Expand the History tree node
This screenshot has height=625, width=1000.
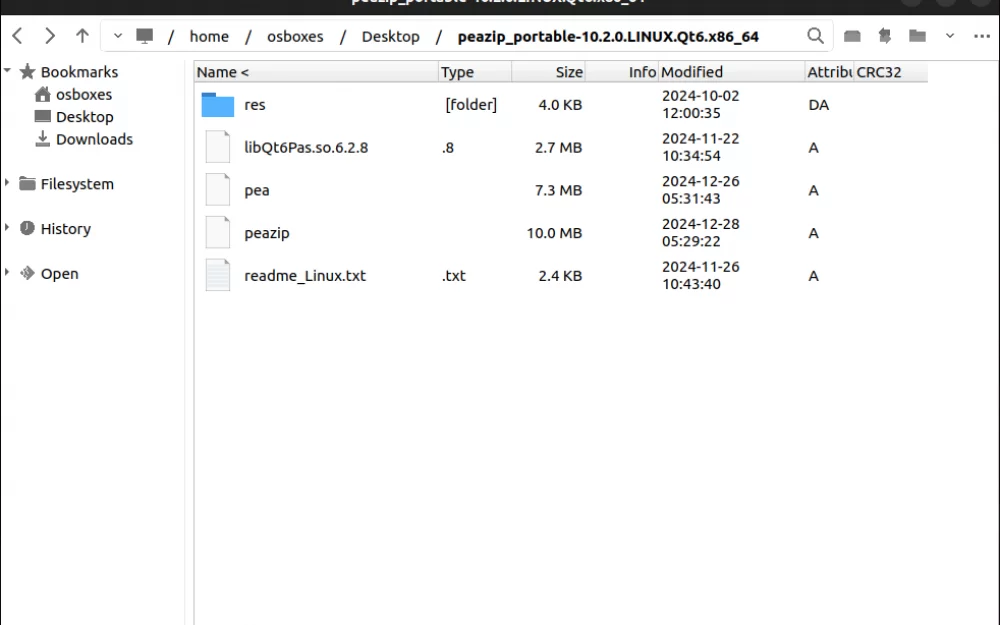[x=7, y=228]
